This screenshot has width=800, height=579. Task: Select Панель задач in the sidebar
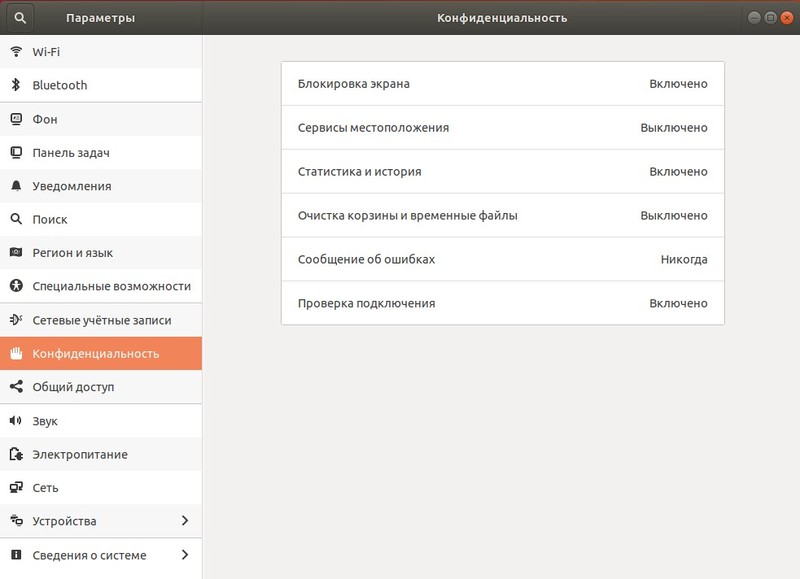(100, 152)
